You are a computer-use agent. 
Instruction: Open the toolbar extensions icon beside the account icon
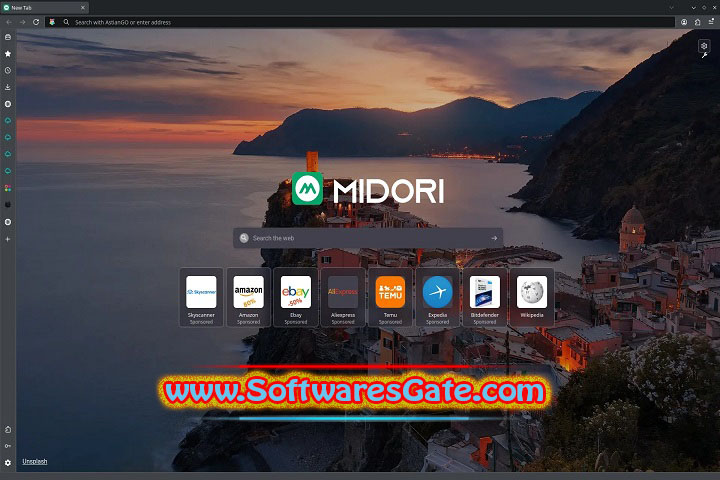698,22
